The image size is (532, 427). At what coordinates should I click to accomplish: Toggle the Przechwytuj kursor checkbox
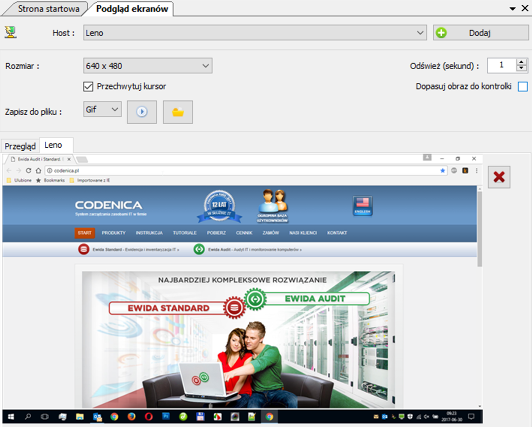(x=88, y=86)
